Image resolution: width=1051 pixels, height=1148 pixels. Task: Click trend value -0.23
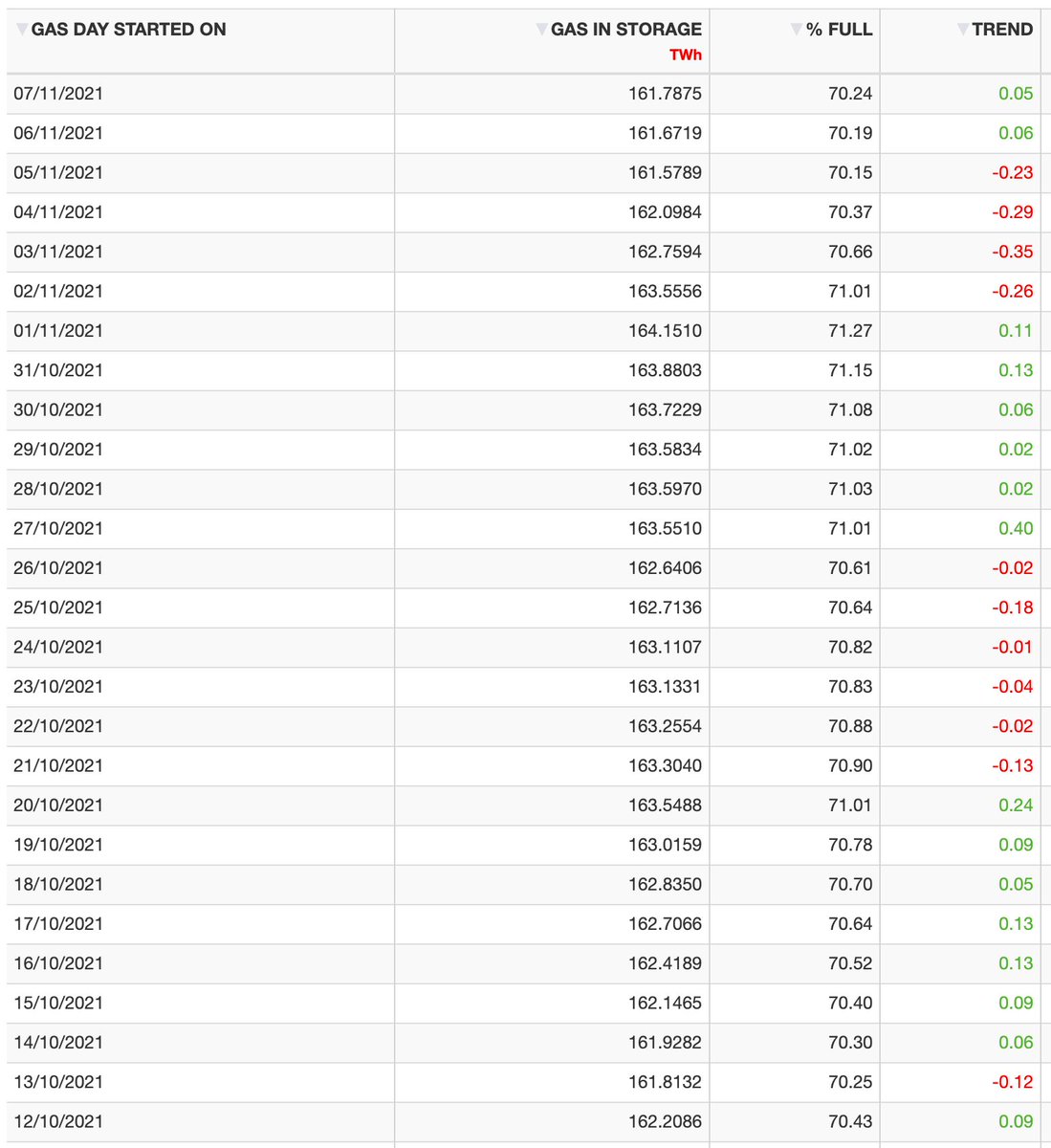(1013, 173)
